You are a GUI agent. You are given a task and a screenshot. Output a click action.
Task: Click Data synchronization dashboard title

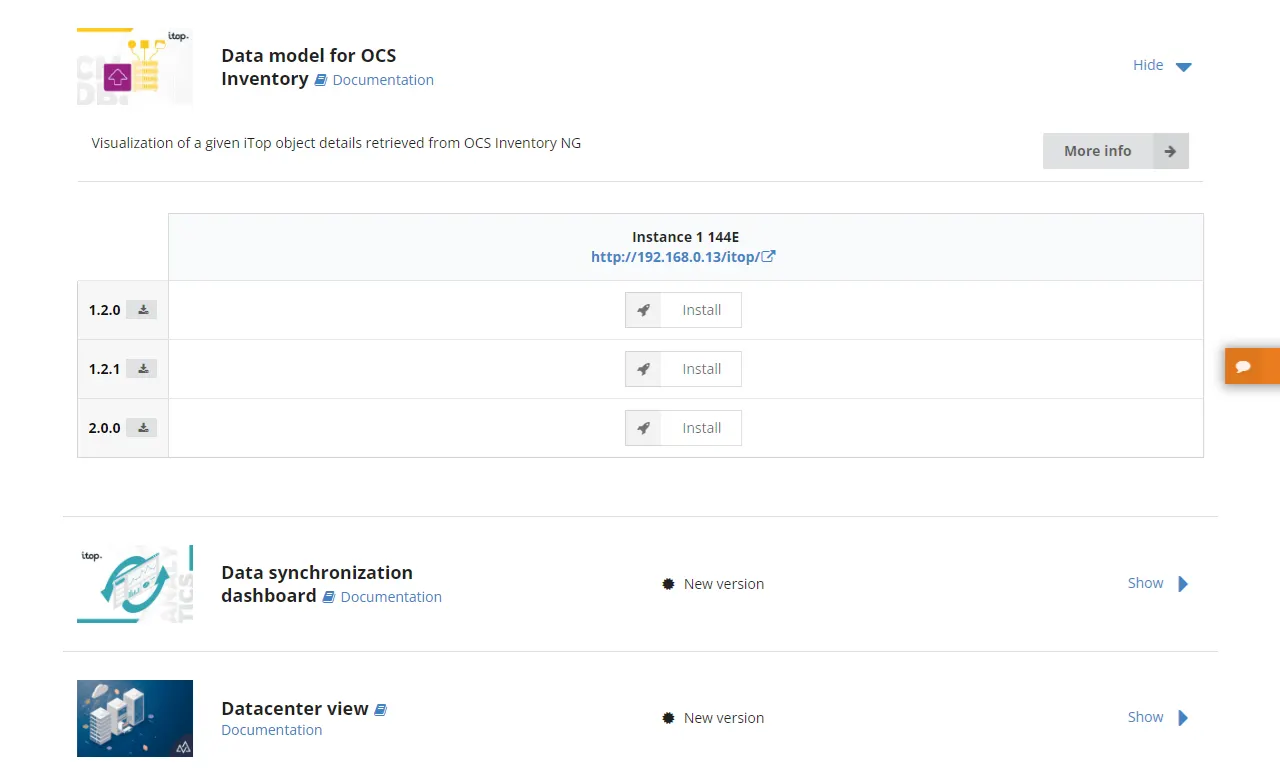pyautogui.click(x=317, y=584)
